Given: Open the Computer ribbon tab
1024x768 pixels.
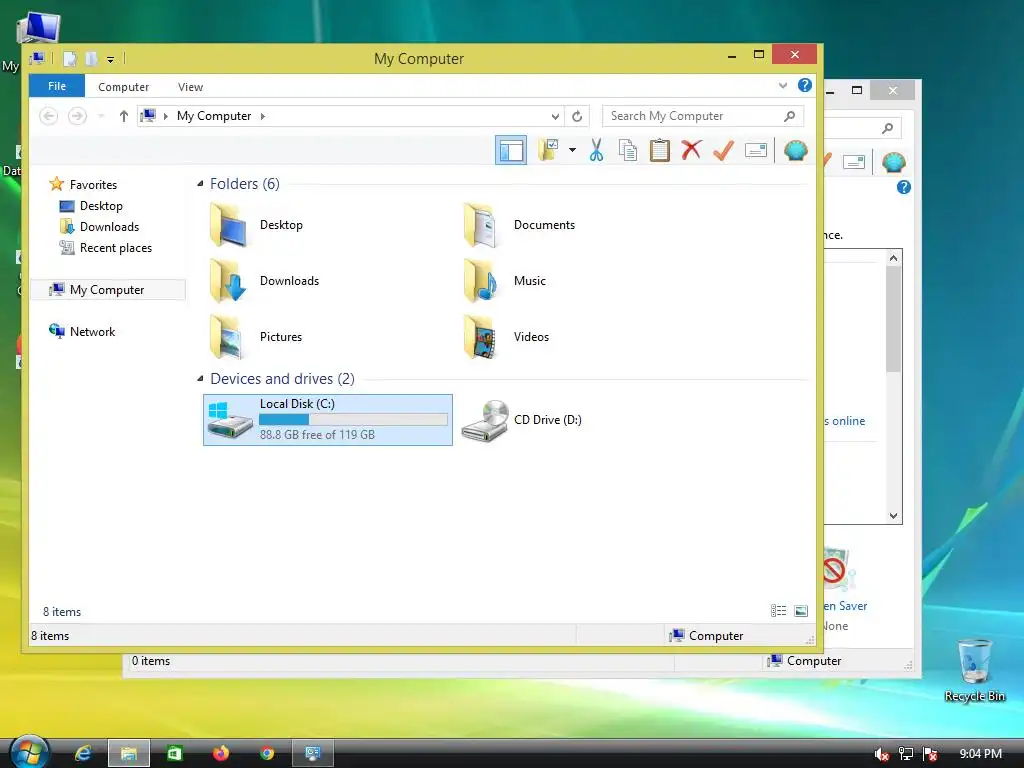Looking at the screenshot, I should point(123,87).
